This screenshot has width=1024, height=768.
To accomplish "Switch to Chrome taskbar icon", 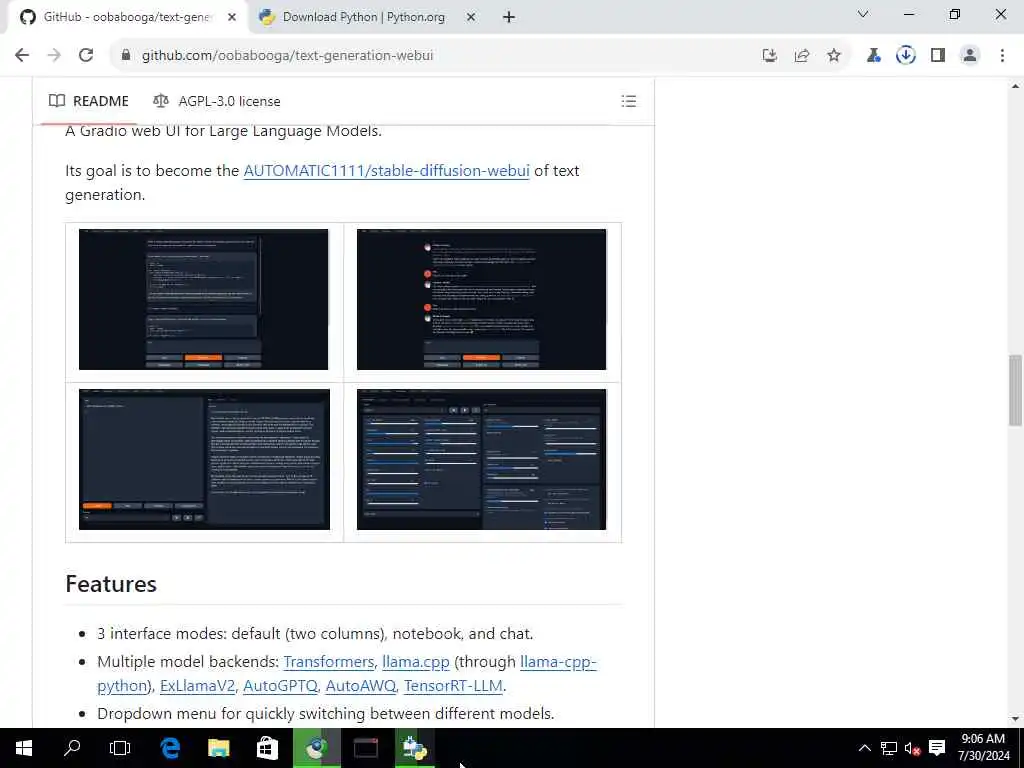I will [x=317, y=748].
